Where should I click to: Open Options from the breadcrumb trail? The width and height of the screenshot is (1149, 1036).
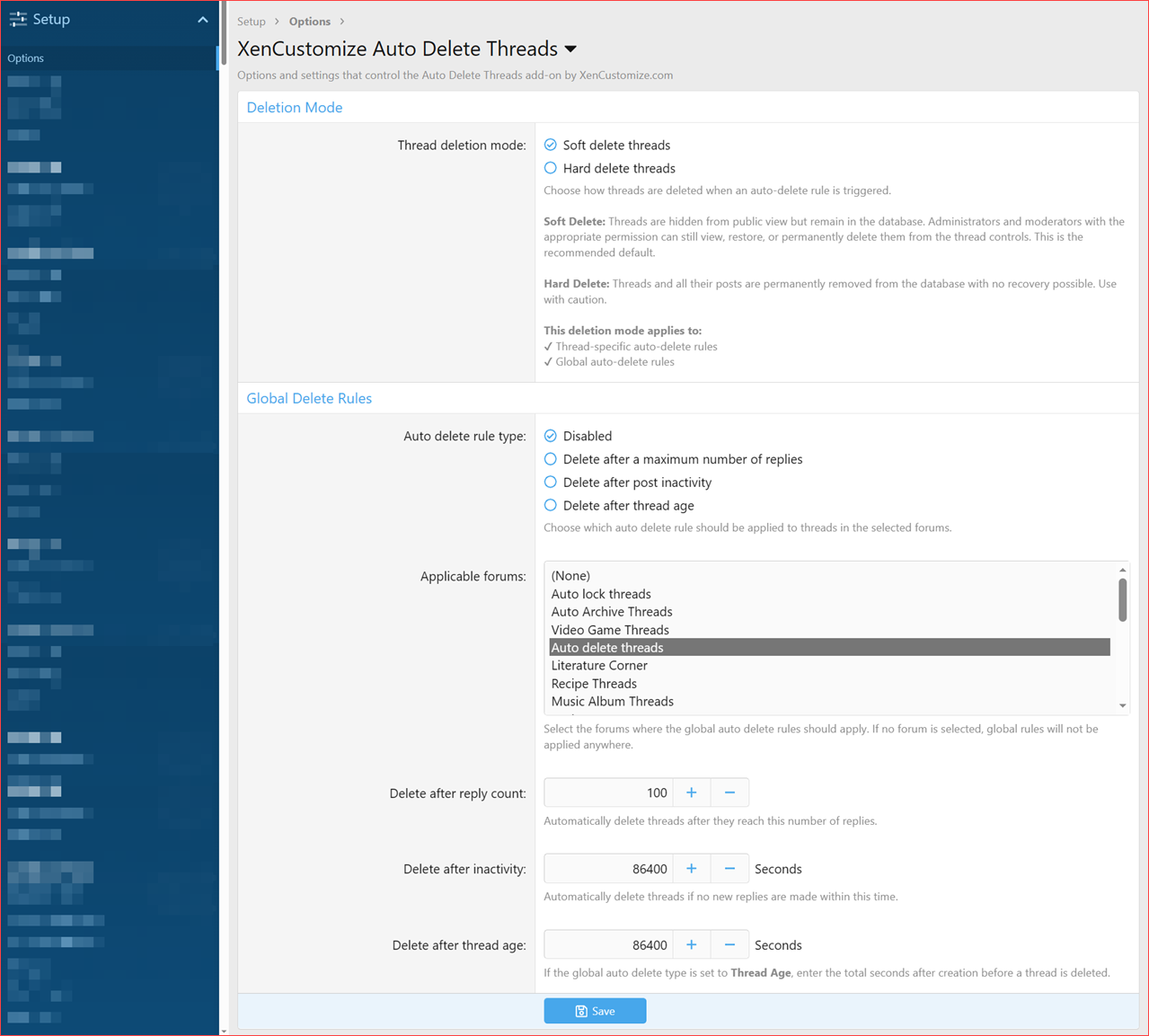309,21
